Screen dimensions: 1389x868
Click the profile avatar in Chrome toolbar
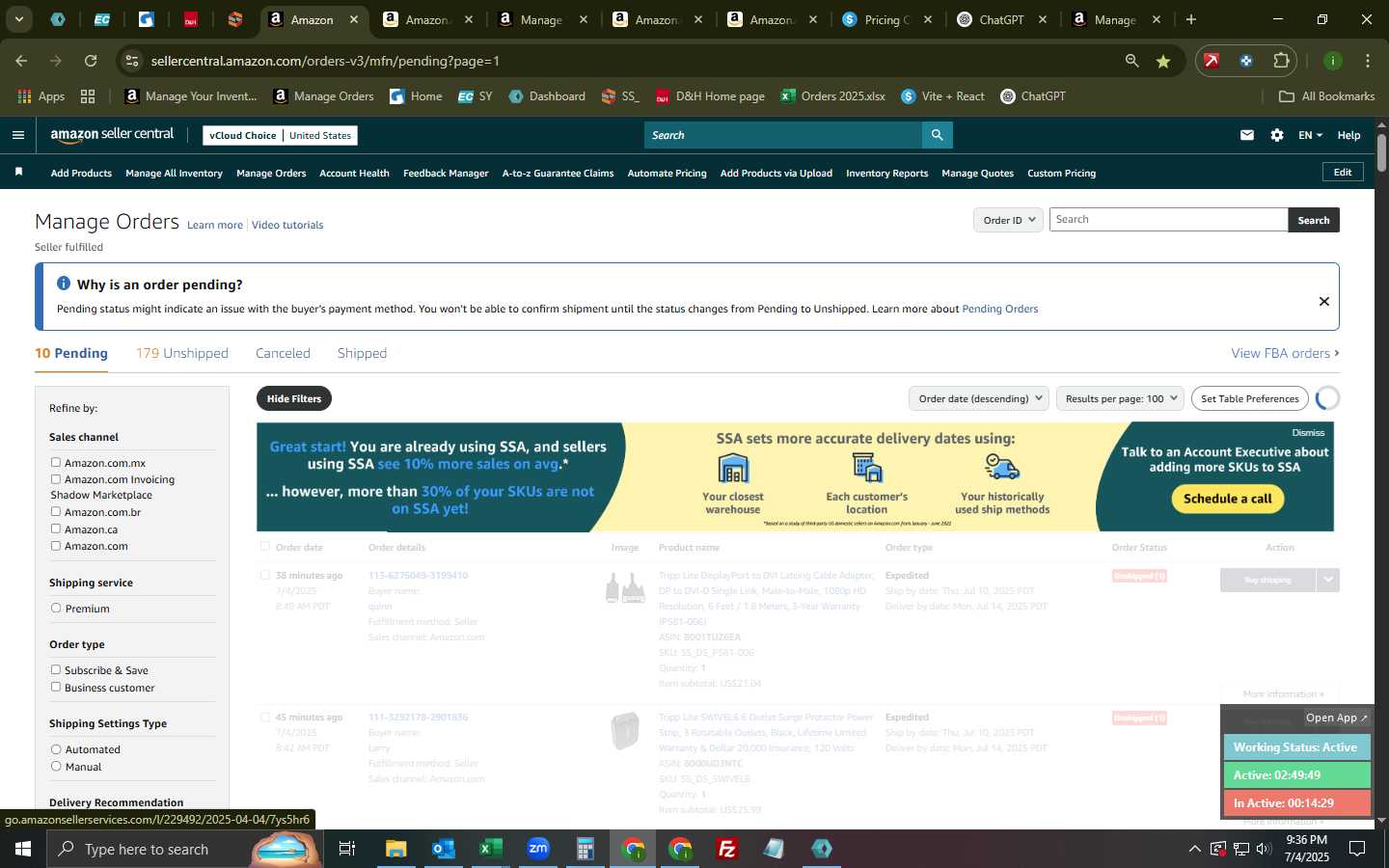tap(1333, 61)
